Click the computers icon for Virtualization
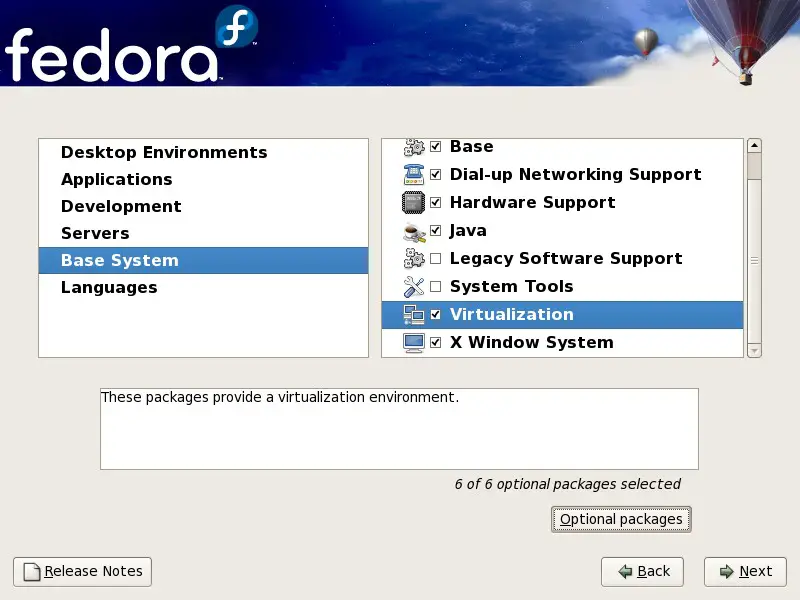Image resolution: width=800 pixels, height=600 pixels. pos(414,314)
